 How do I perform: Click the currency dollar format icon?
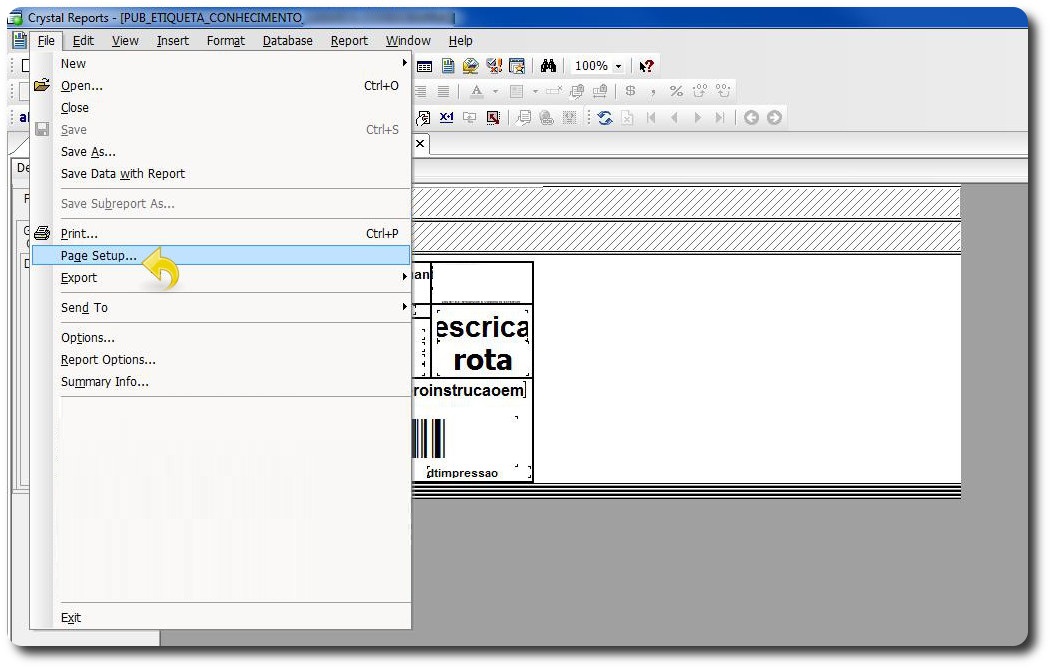(630, 91)
